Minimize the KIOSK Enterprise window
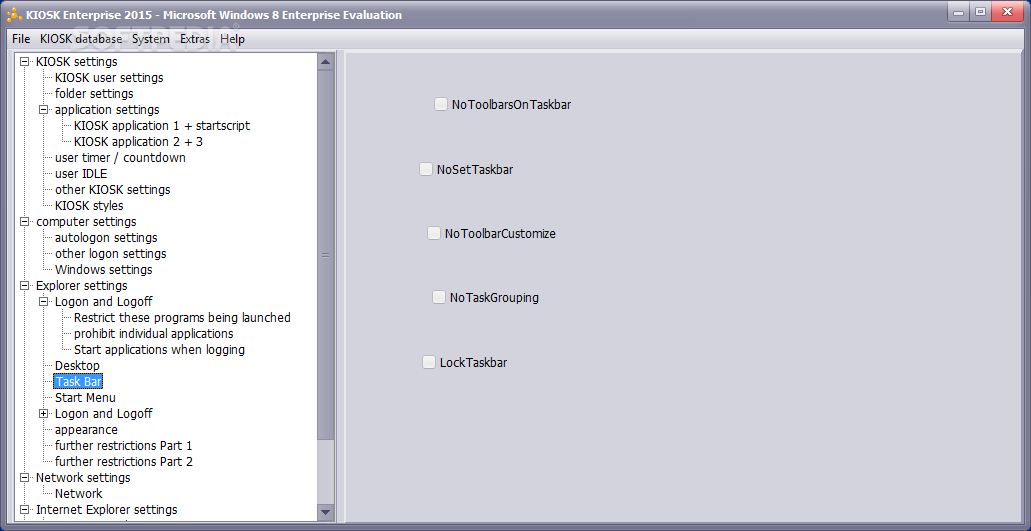 pyautogui.click(x=958, y=12)
